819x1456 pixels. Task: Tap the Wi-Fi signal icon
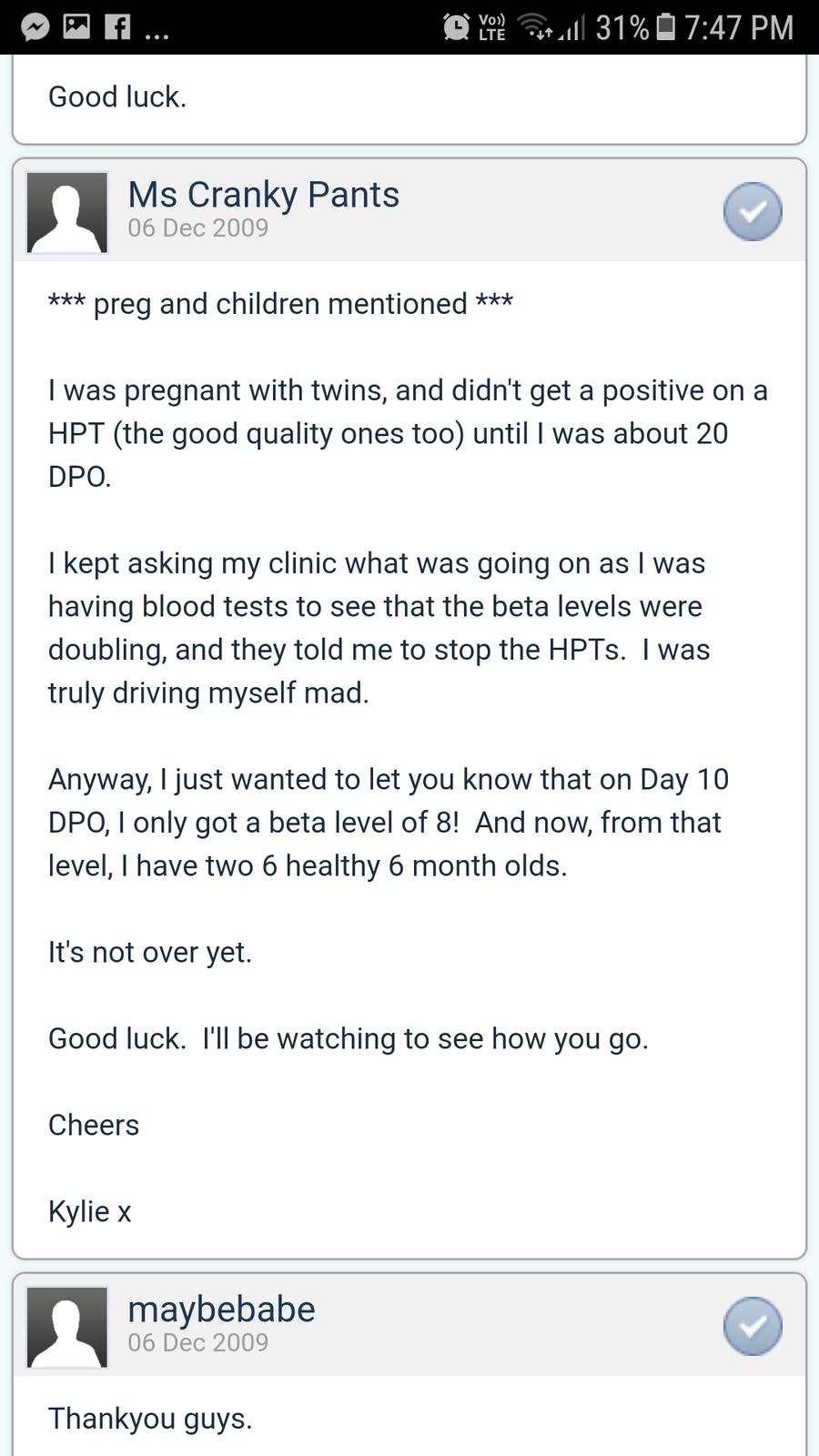coord(537,27)
